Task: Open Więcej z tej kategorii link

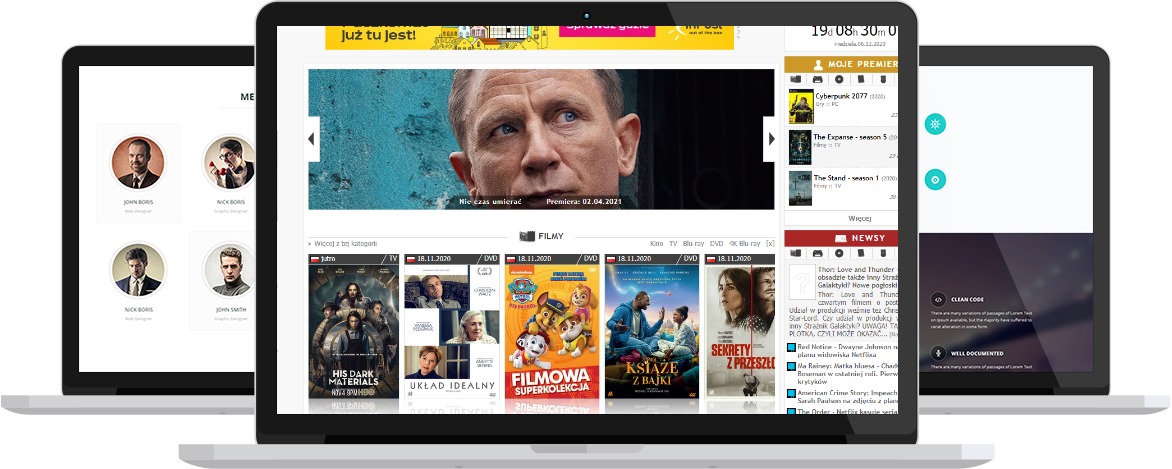Action: (345, 244)
